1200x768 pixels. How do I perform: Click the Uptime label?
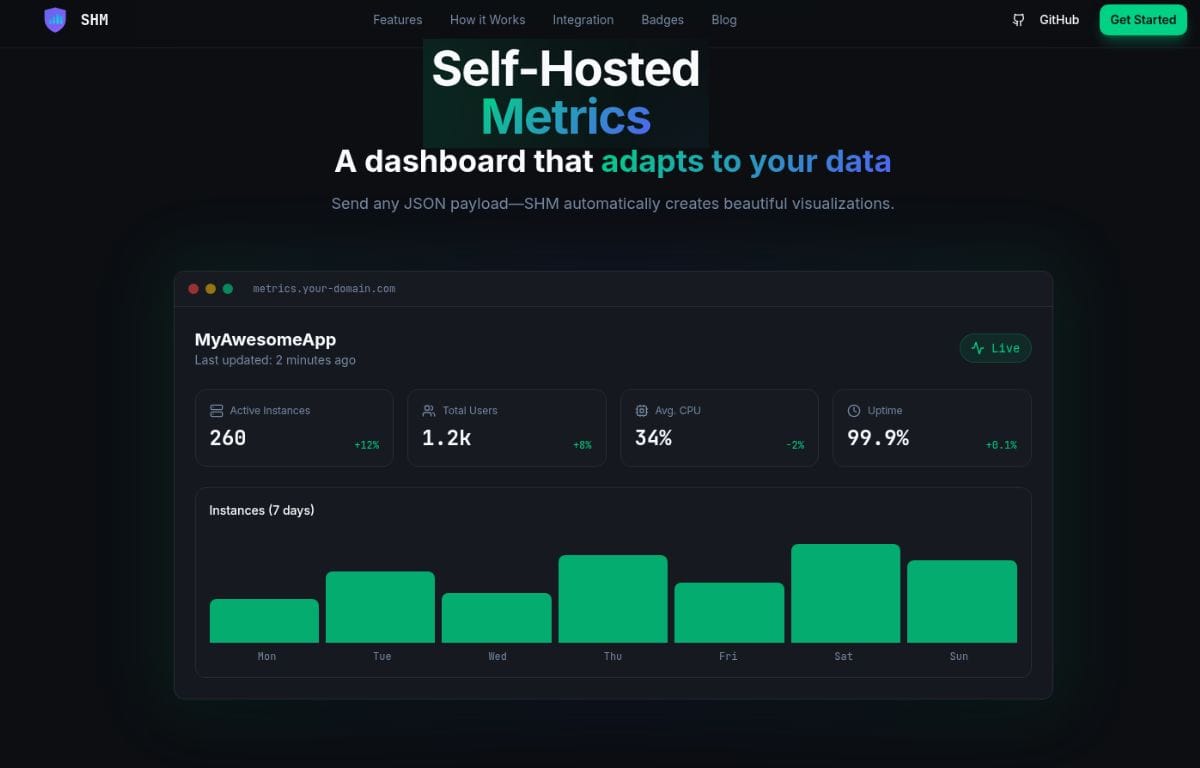tap(885, 411)
